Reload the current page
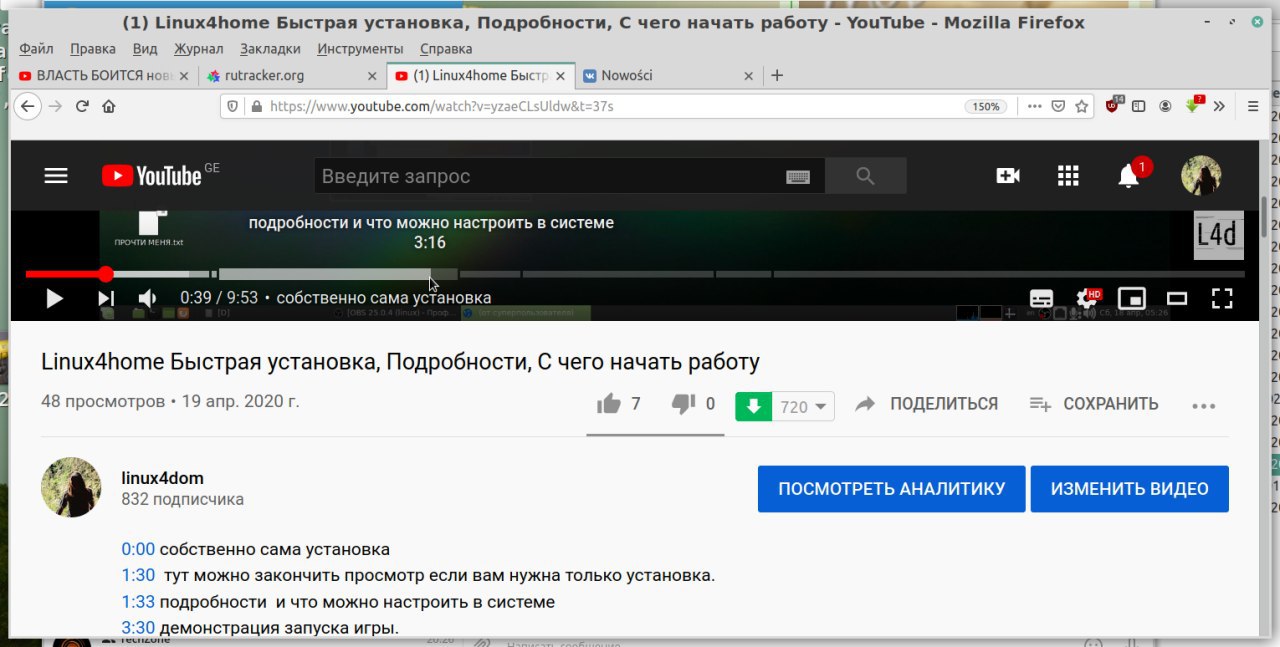The width and height of the screenshot is (1280, 647). [x=83, y=106]
